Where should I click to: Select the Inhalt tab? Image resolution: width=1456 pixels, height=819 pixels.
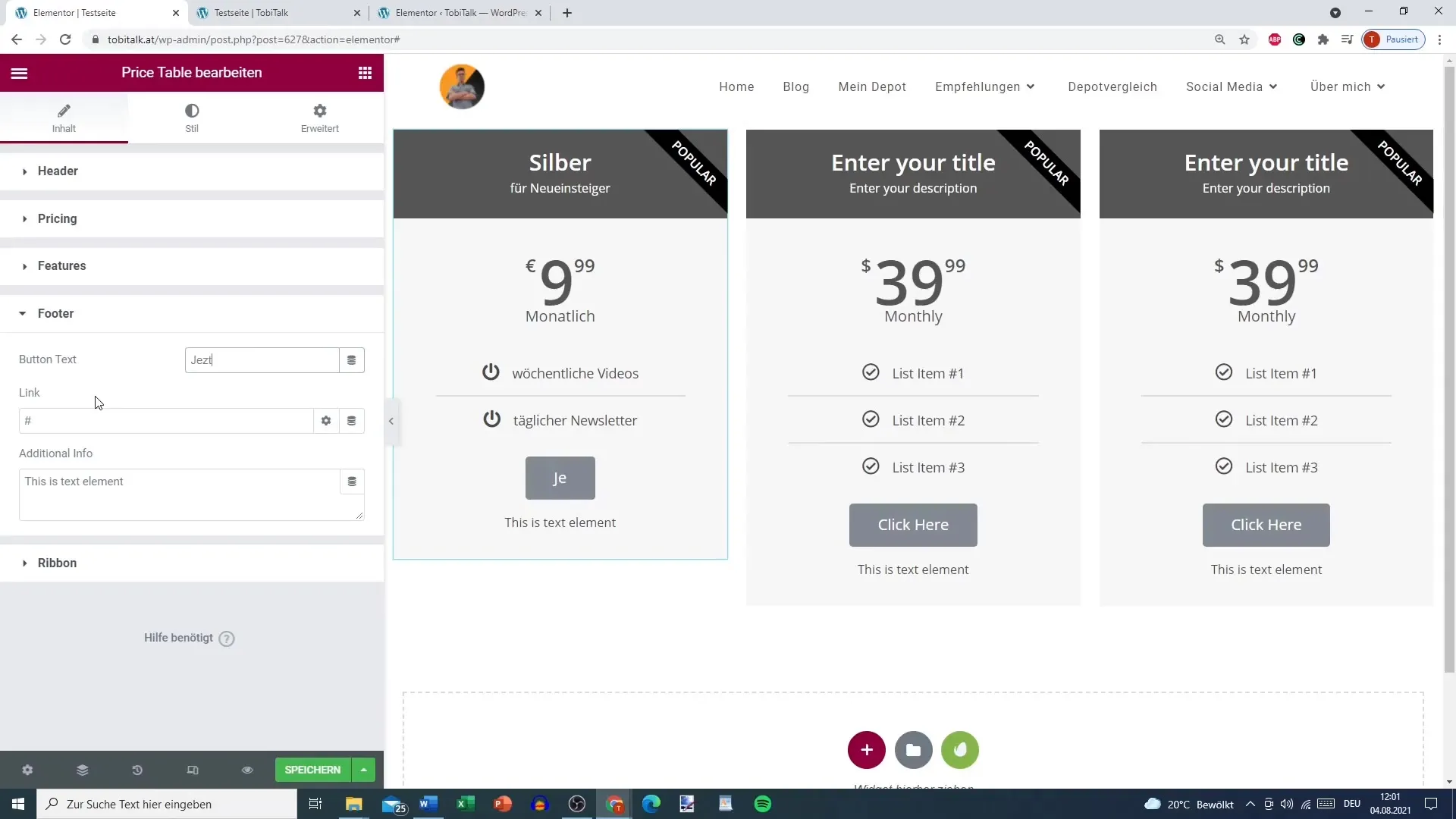[x=64, y=116]
